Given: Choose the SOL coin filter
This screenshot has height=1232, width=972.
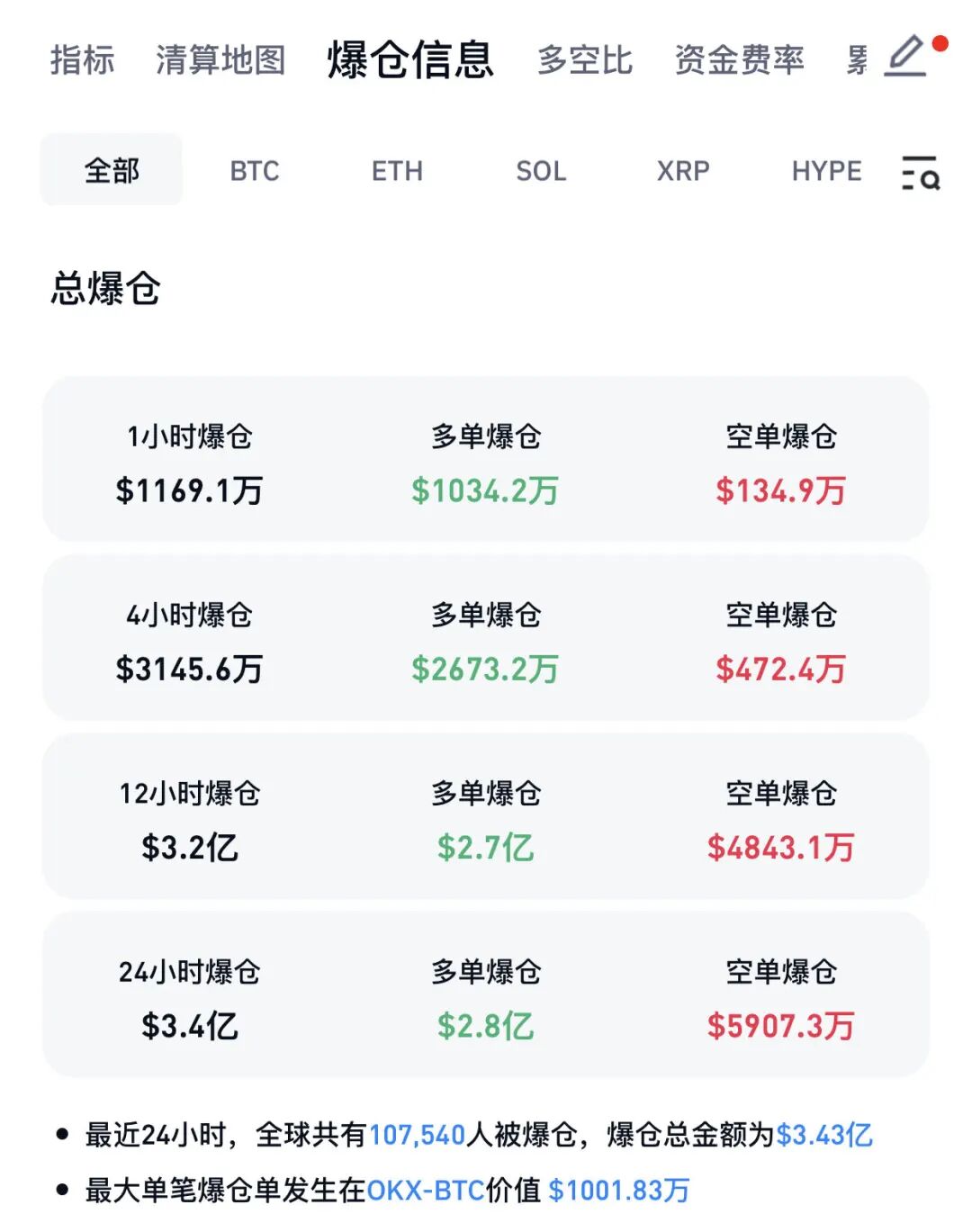Looking at the screenshot, I should [x=541, y=171].
